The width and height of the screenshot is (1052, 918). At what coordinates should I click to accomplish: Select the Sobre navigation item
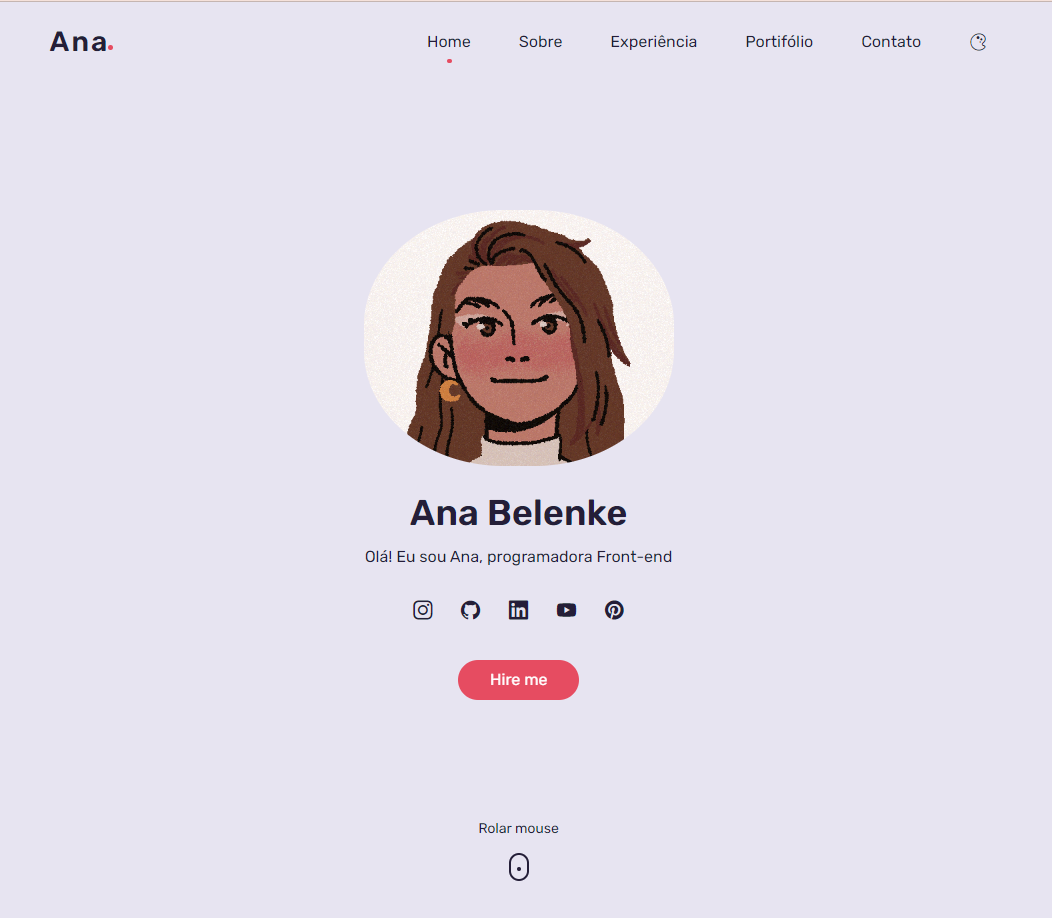click(x=540, y=41)
